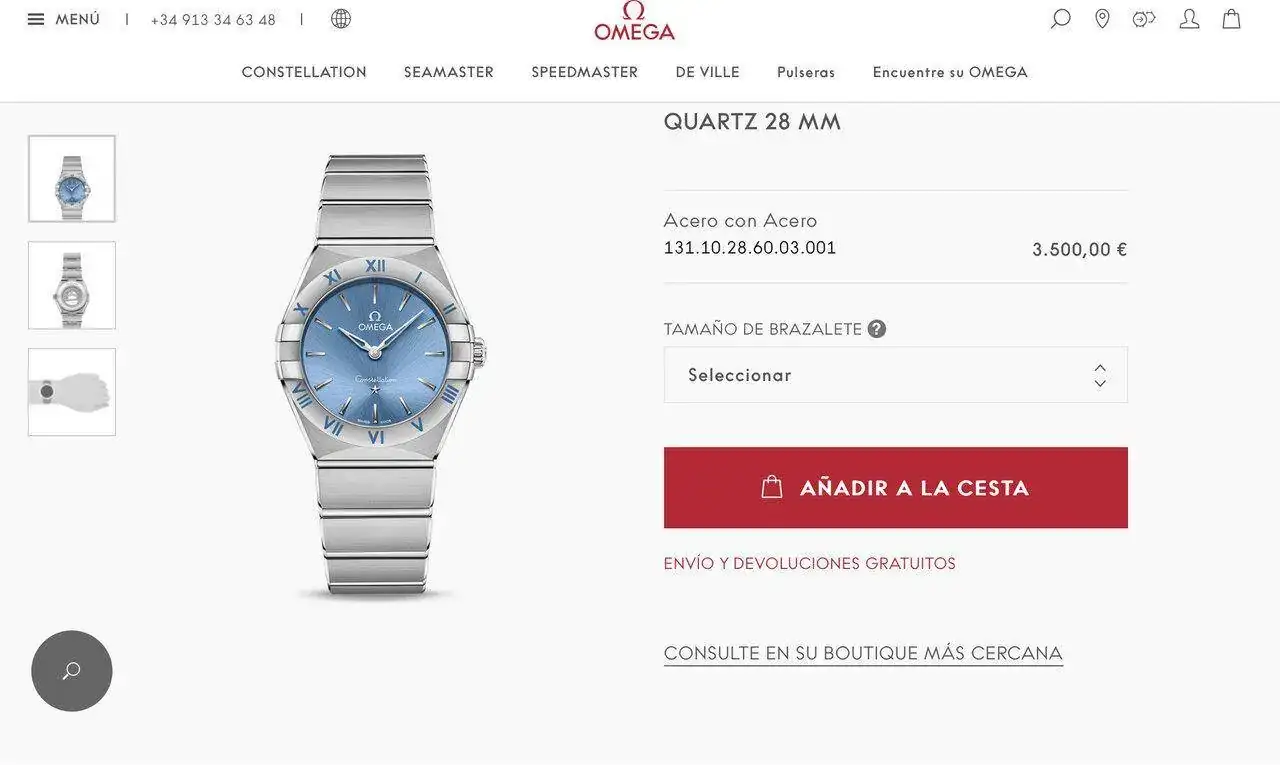Click the bracelet size help question mark
This screenshot has height=765, width=1280.
pos(877,329)
